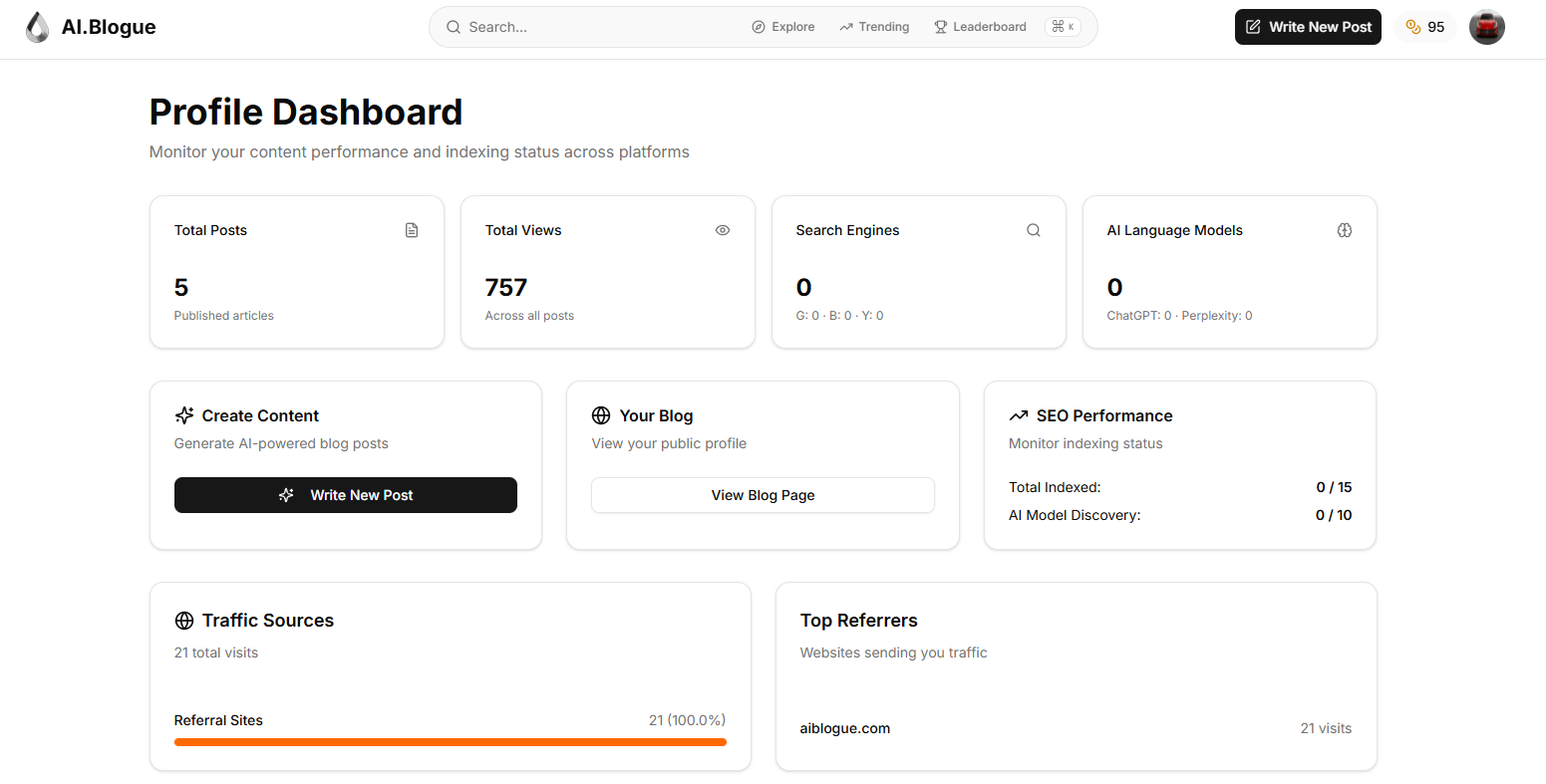
Task: Click the '21 total visits' text
Action: [x=216, y=653]
